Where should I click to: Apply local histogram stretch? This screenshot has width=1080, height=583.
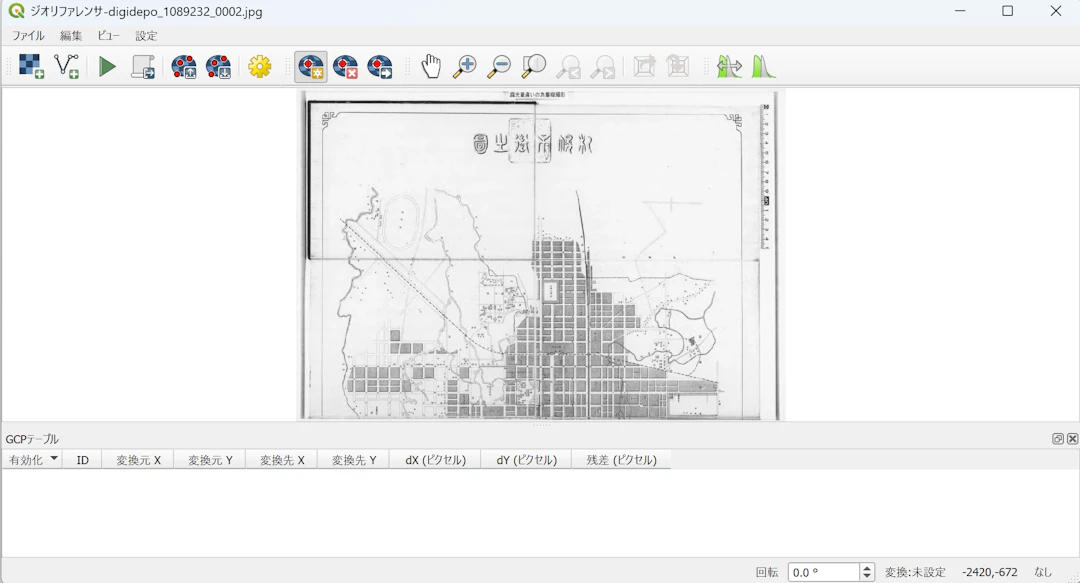763,66
